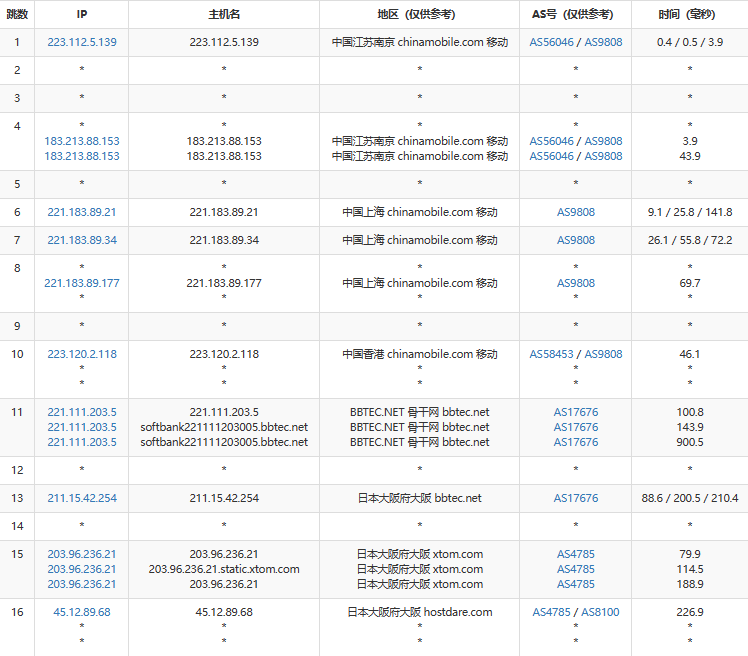
Task: Click AS56046 link in hop 1 row
Action: pyautogui.click(x=551, y=42)
